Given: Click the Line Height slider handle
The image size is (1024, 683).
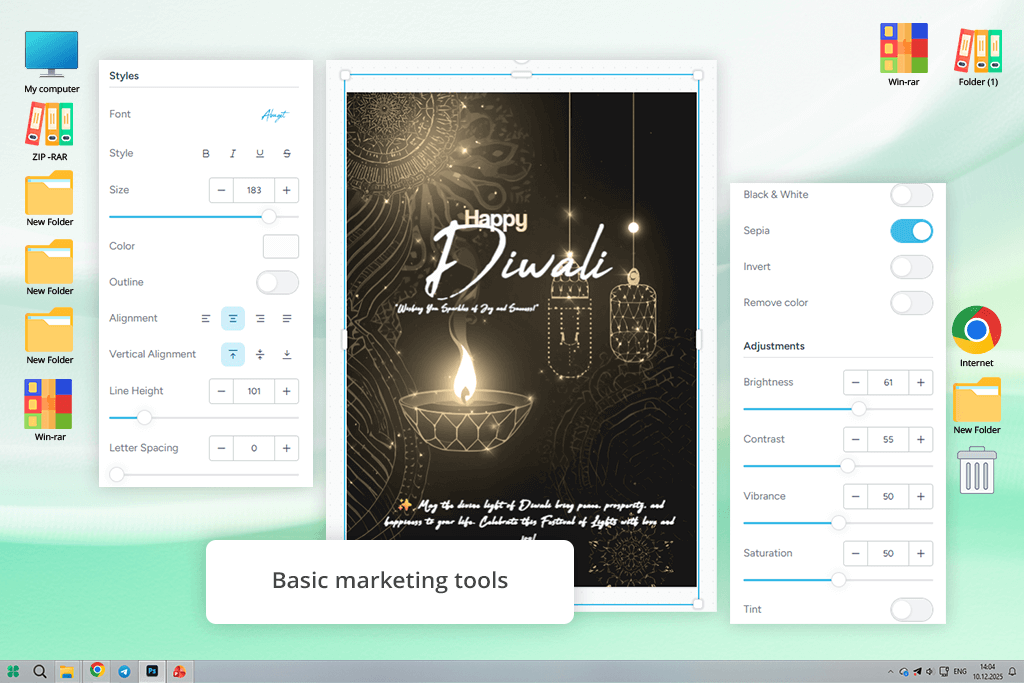Looking at the screenshot, I should (144, 417).
